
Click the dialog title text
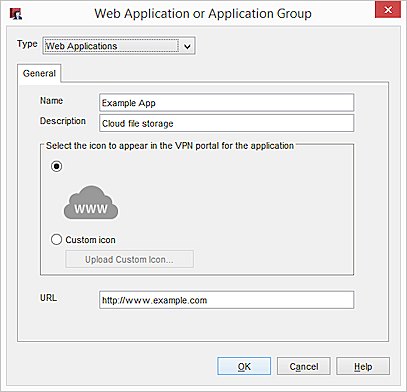pyautogui.click(x=203, y=14)
